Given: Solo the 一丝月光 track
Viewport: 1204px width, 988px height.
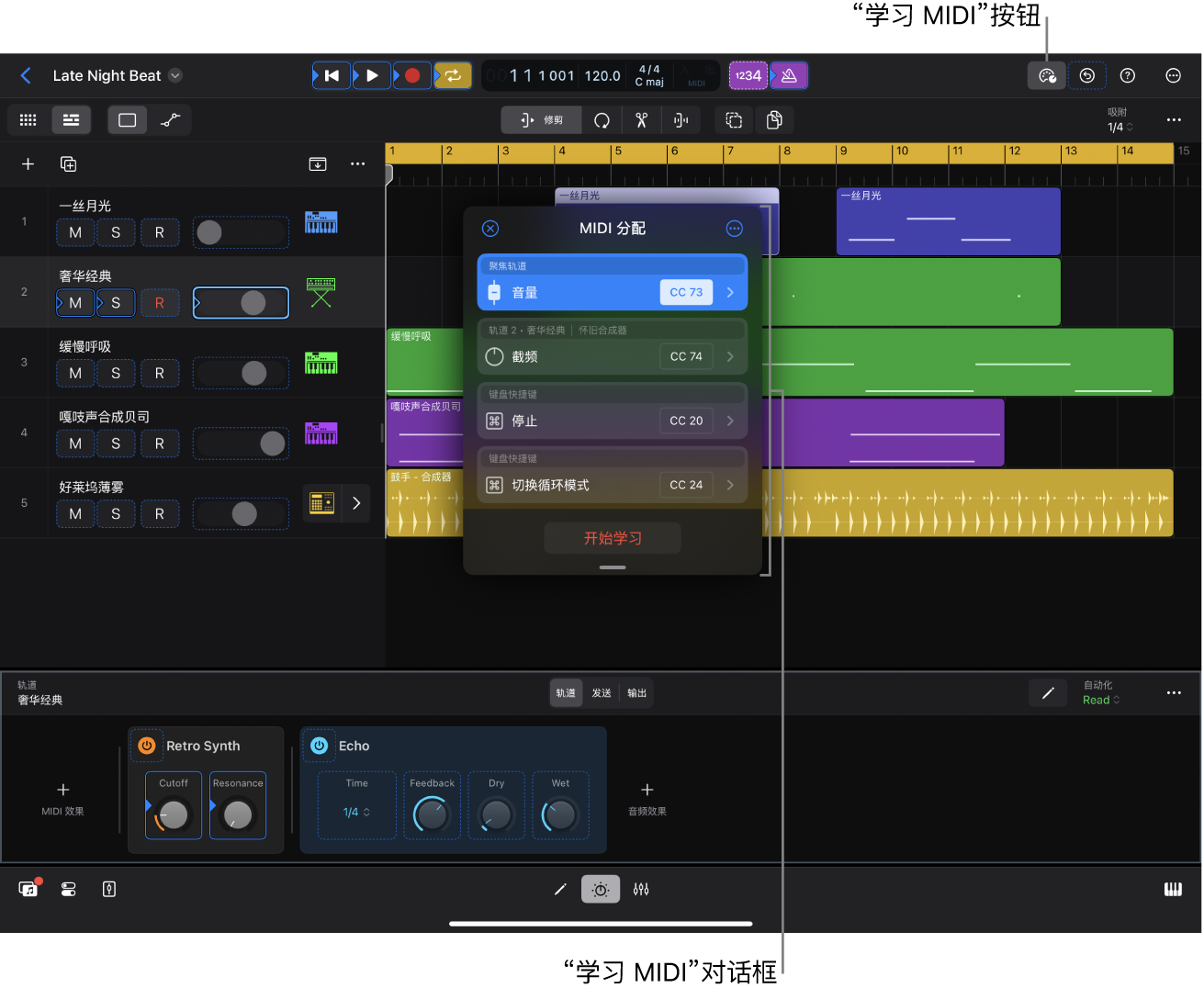Looking at the screenshot, I should (116, 232).
